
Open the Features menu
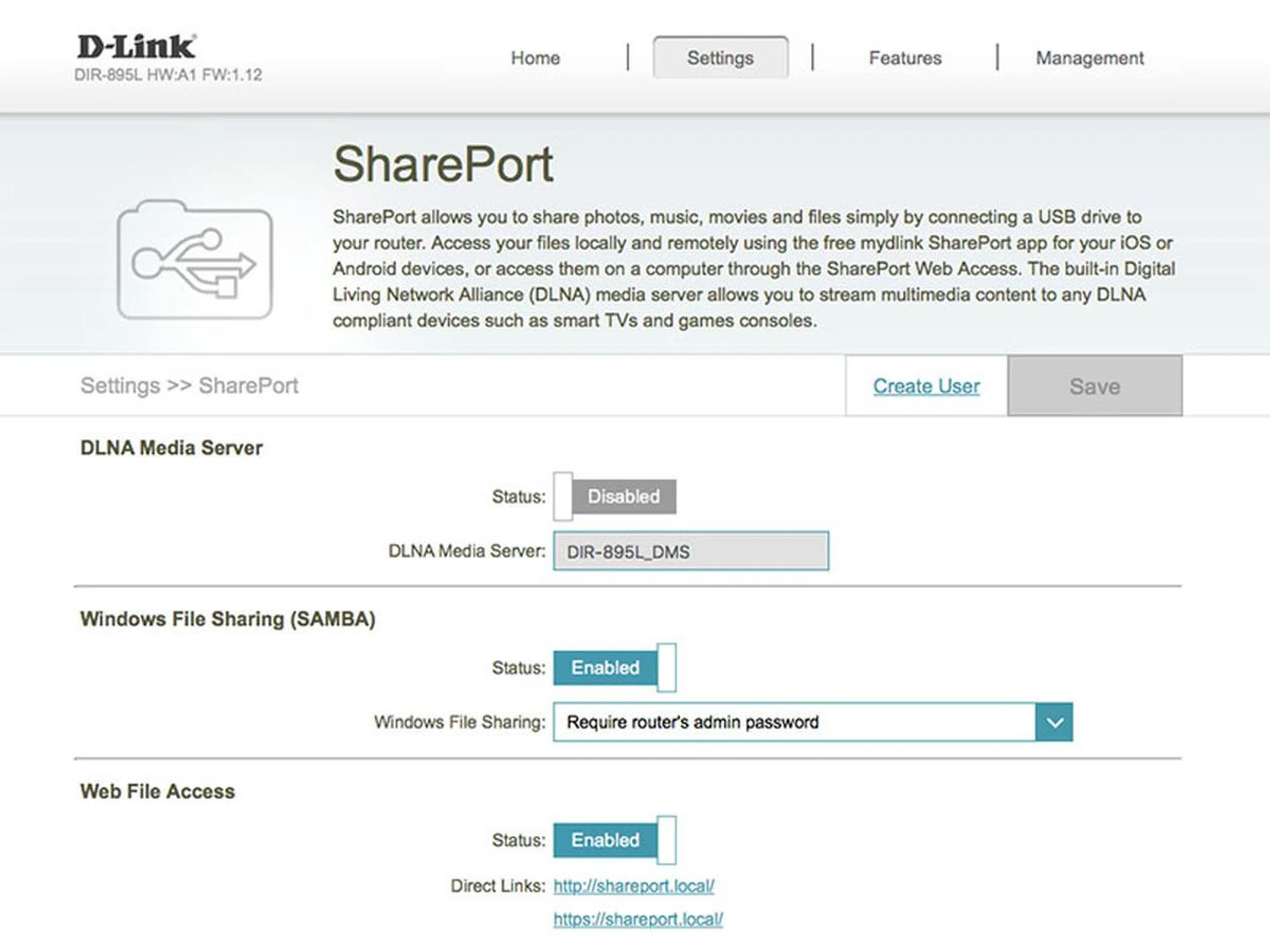905,58
